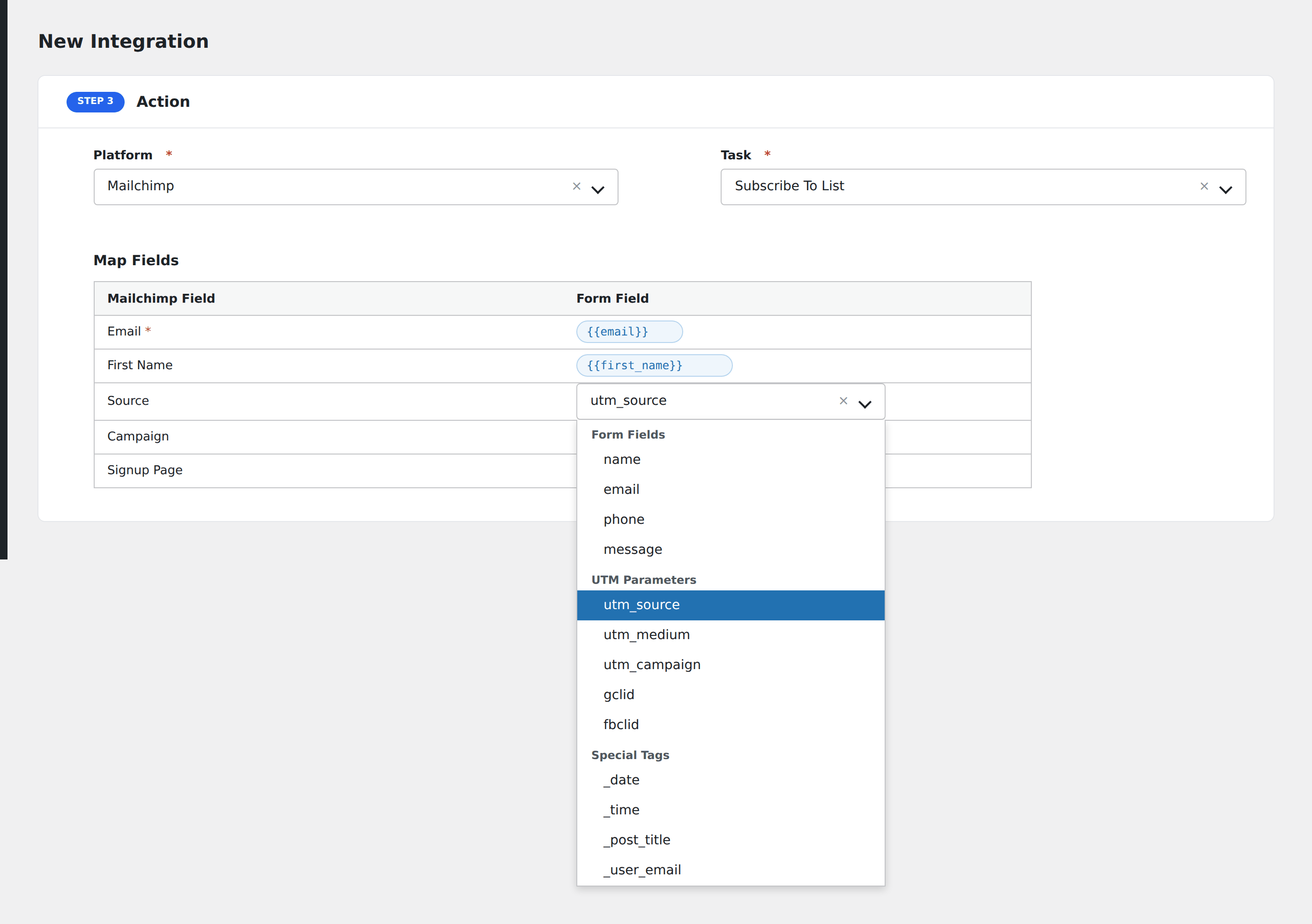Choose the phone option
This screenshot has height=924, width=1312.
(x=731, y=520)
